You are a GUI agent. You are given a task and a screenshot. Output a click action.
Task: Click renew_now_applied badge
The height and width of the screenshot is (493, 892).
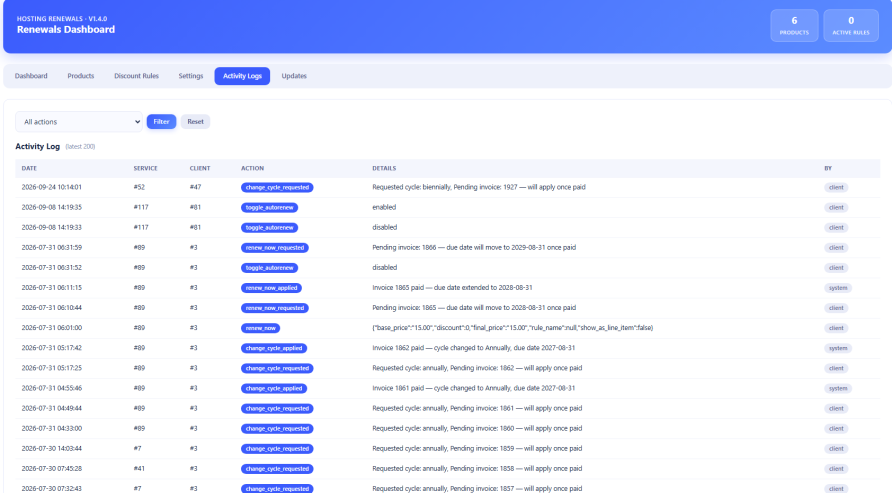(x=271, y=288)
